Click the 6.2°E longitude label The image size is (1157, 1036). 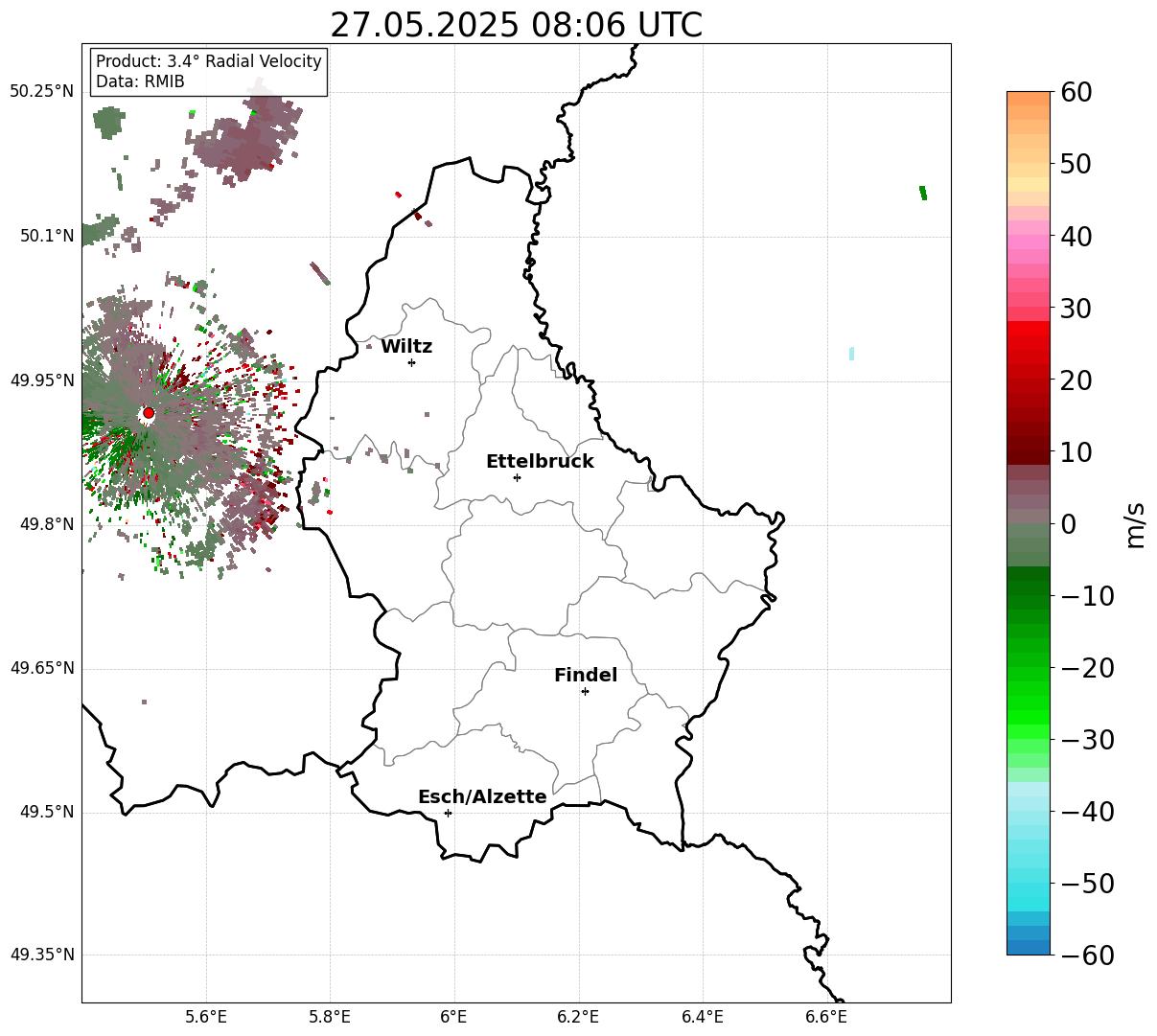[x=578, y=1017]
